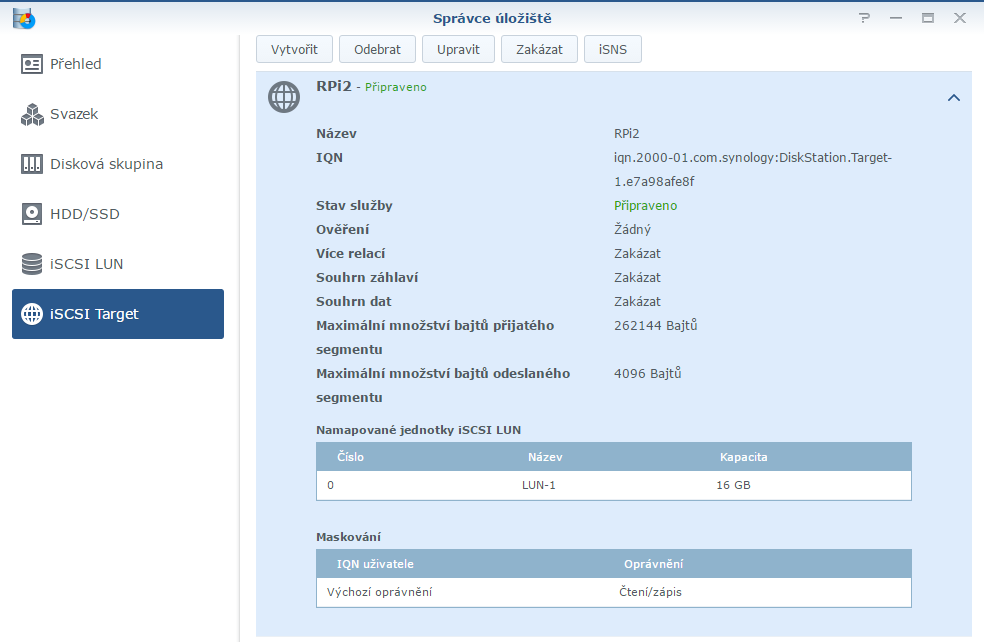The height and width of the screenshot is (642, 984).
Task: Click the iSCSI Target globe sidebar icon
Action: coord(32,314)
